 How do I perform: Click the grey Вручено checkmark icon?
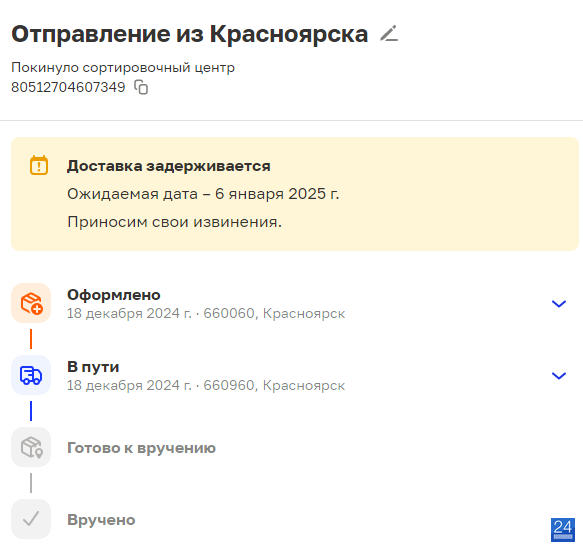coord(31,519)
